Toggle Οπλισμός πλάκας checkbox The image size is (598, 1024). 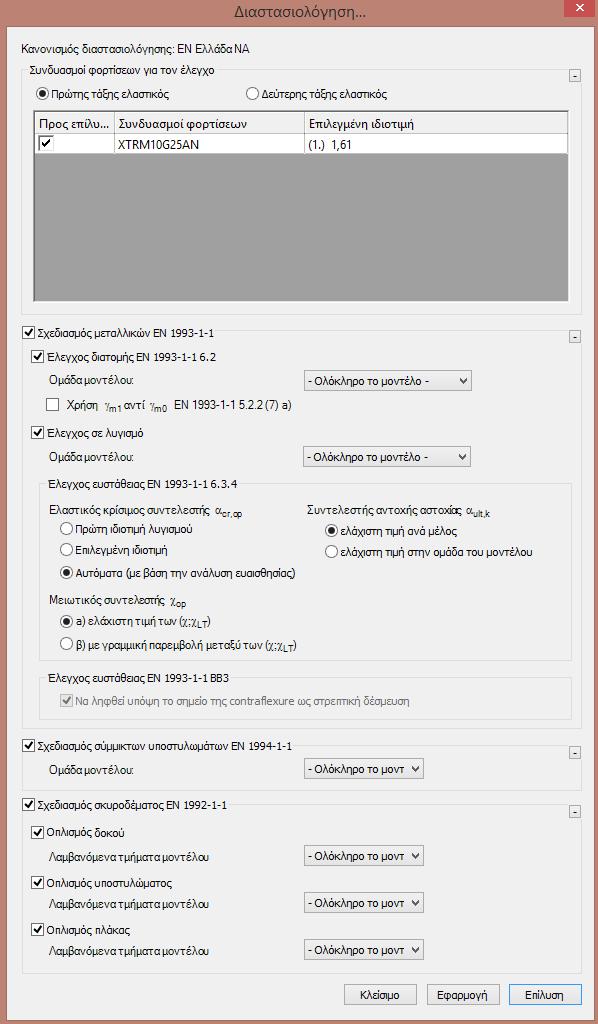pos(38,929)
